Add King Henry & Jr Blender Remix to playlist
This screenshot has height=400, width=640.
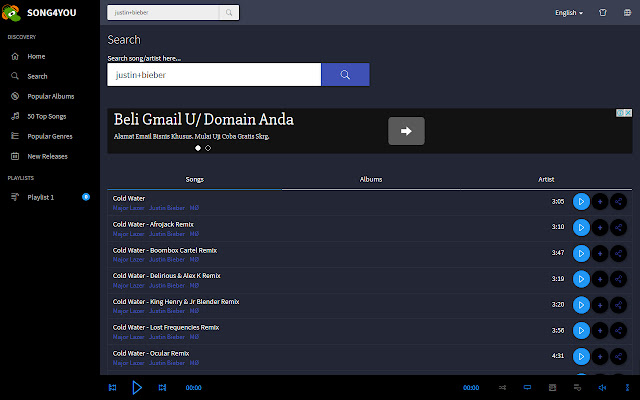click(x=600, y=305)
